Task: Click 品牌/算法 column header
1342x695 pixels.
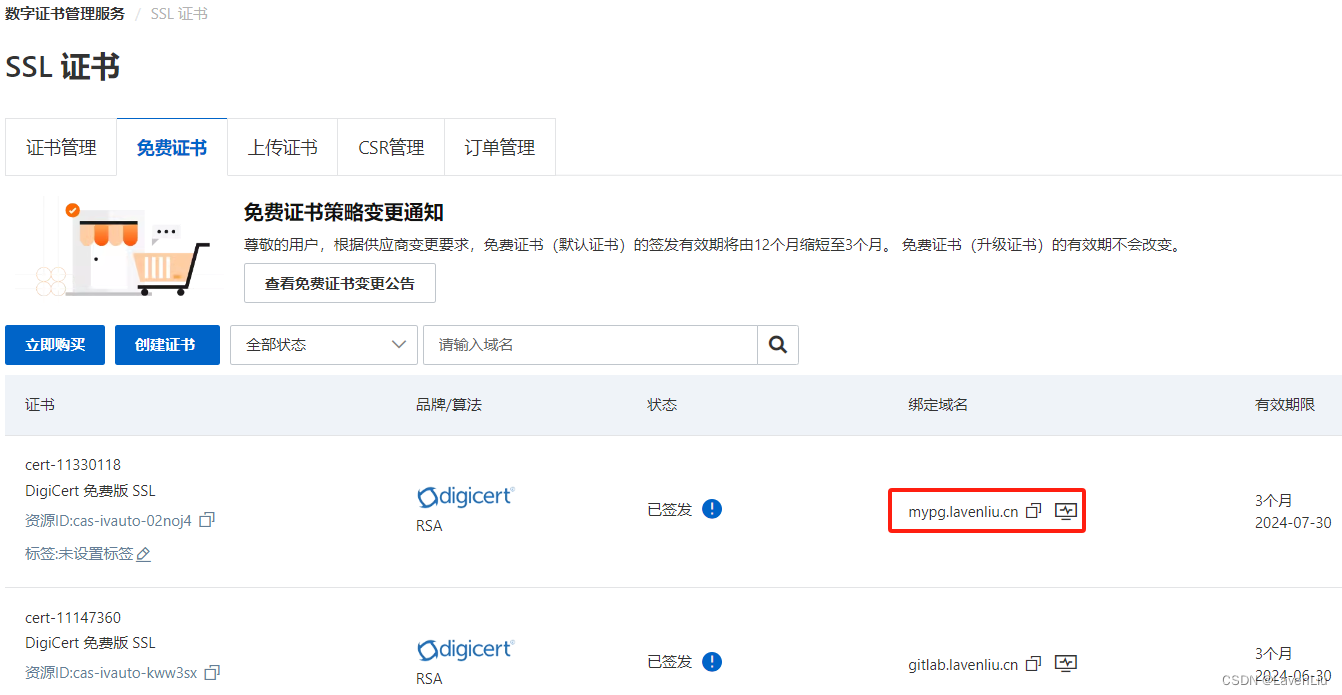Action: pyautogui.click(x=449, y=405)
